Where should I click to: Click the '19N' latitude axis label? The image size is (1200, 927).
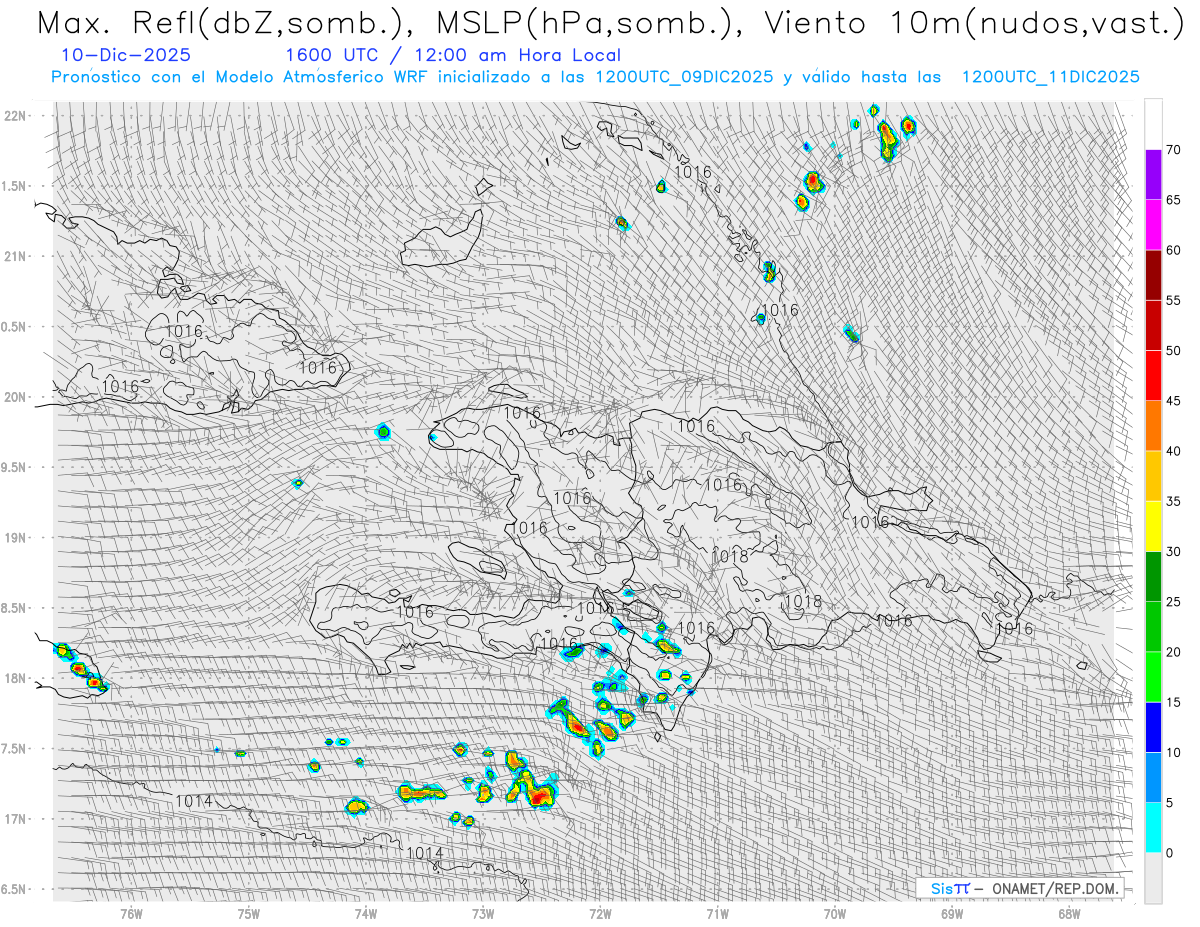pos(16,537)
